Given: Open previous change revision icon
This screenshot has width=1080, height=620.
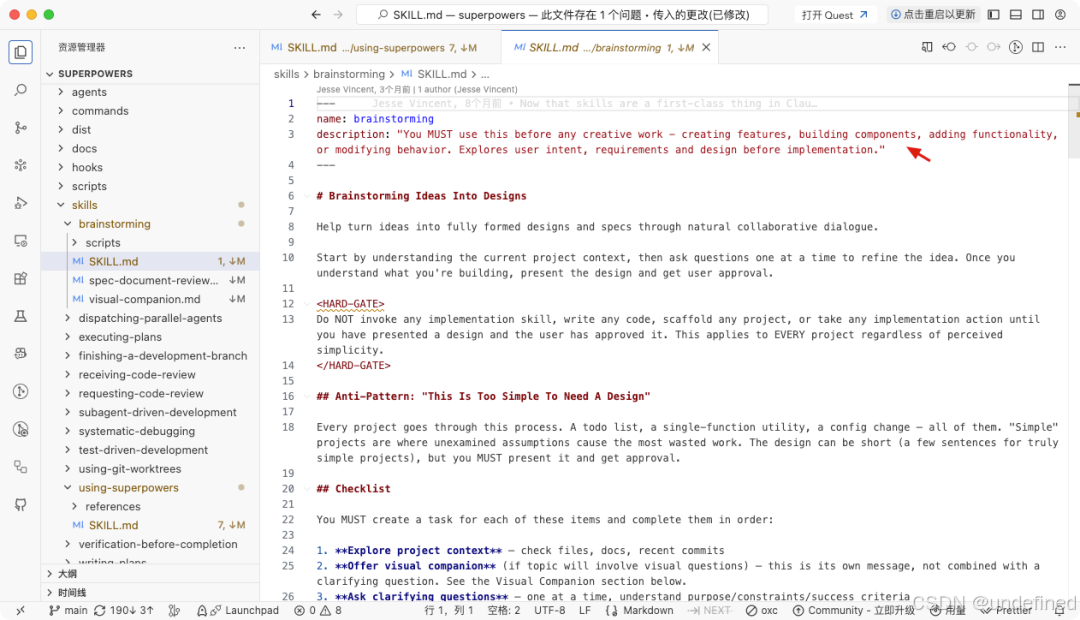Looking at the screenshot, I should [949, 48].
